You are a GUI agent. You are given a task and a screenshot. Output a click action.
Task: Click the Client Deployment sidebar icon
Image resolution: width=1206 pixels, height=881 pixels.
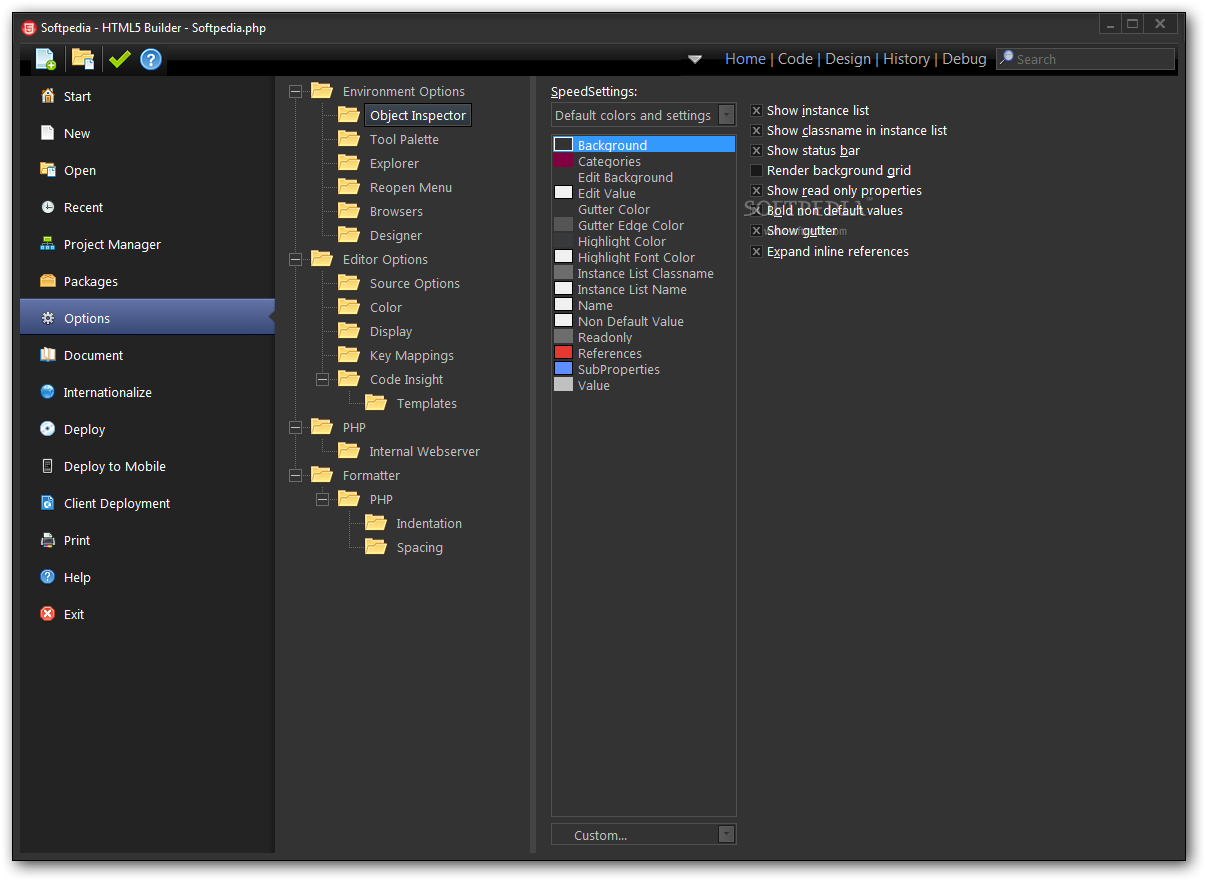click(47, 503)
